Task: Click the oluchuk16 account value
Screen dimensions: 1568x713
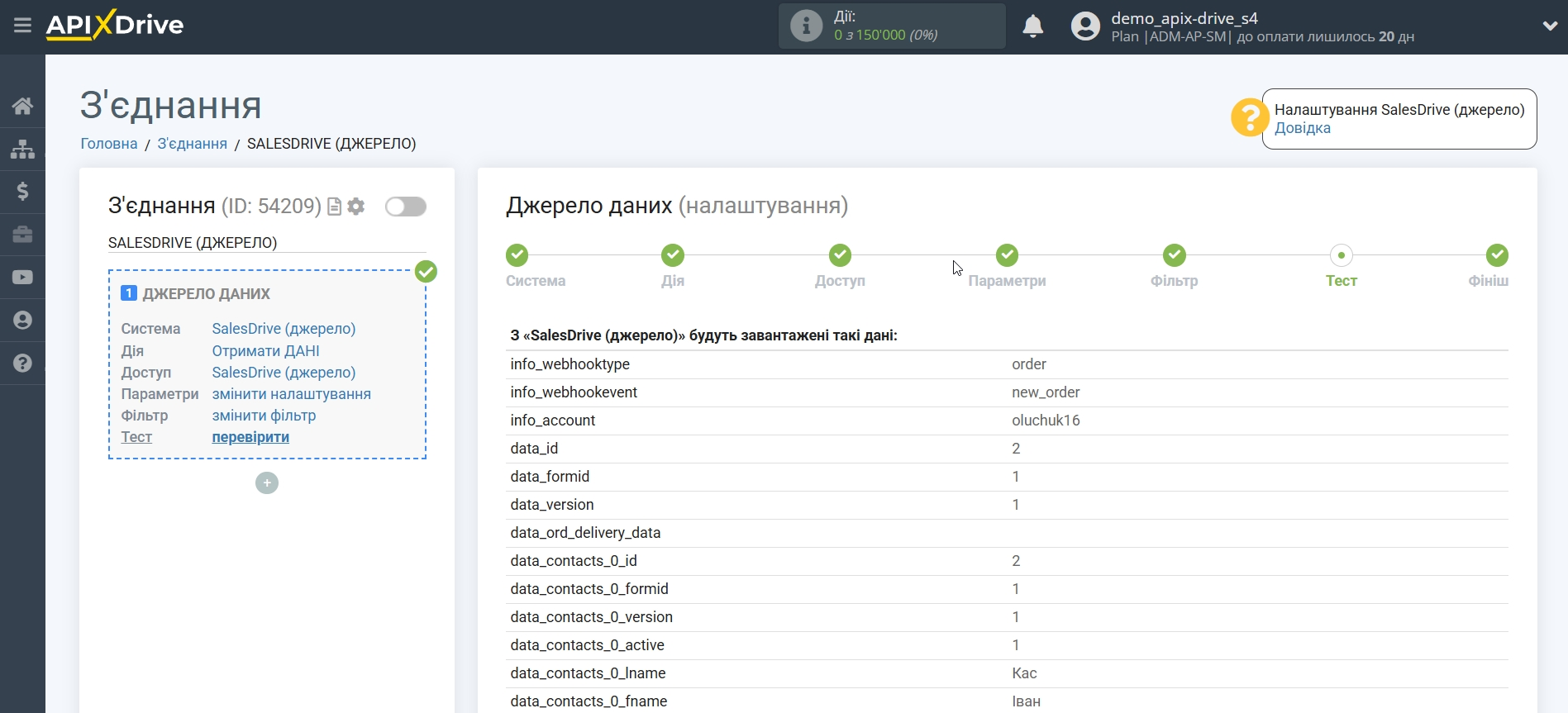Action: click(x=1046, y=421)
